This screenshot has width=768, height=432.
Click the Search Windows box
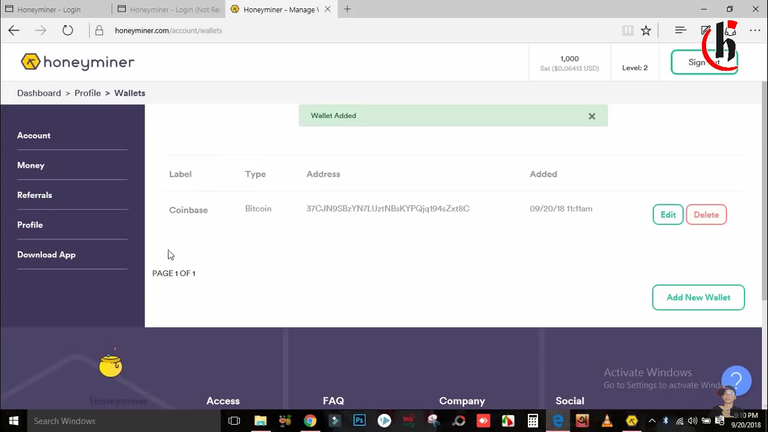pyautogui.click(x=122, y=421)
